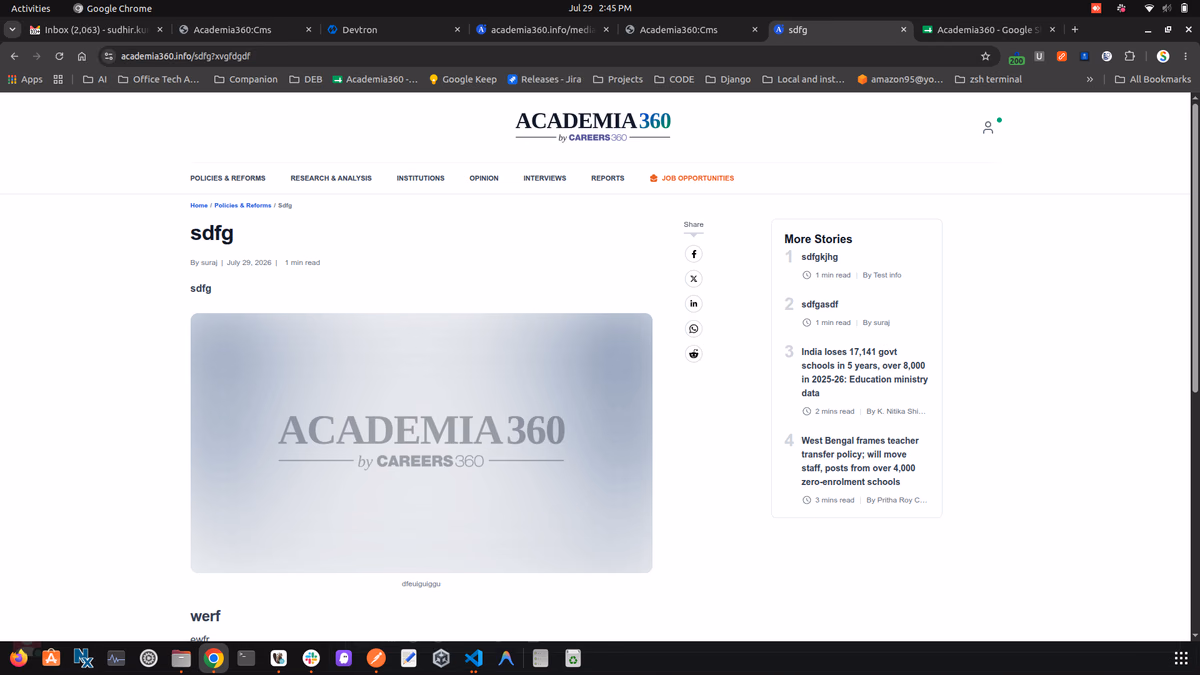Open Visual Studio Code from the dock
Viewport: 1200px width, 675px height.
coord(474,658)
